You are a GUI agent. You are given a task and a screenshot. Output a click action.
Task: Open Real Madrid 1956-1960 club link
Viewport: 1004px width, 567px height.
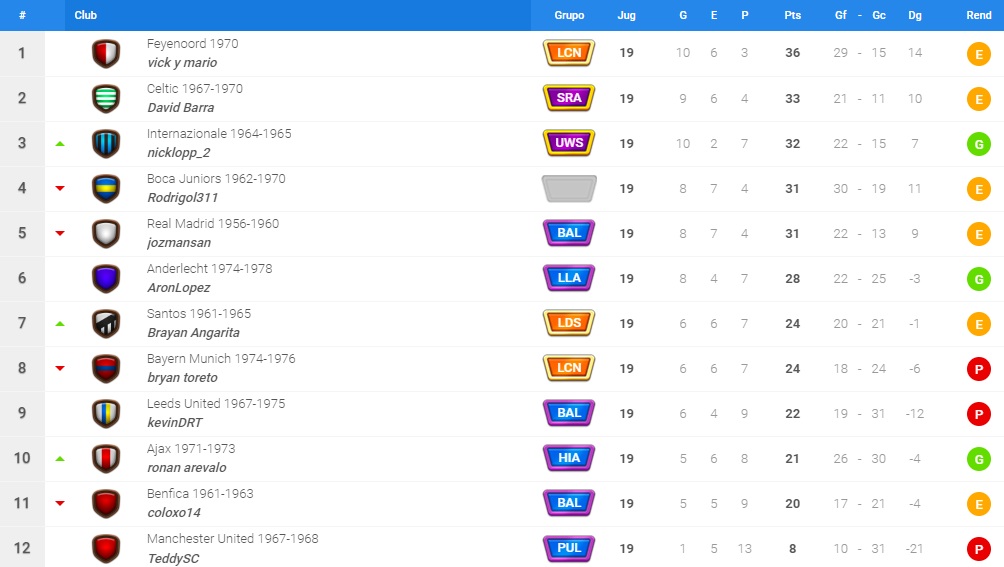click(x=213, y=224)
